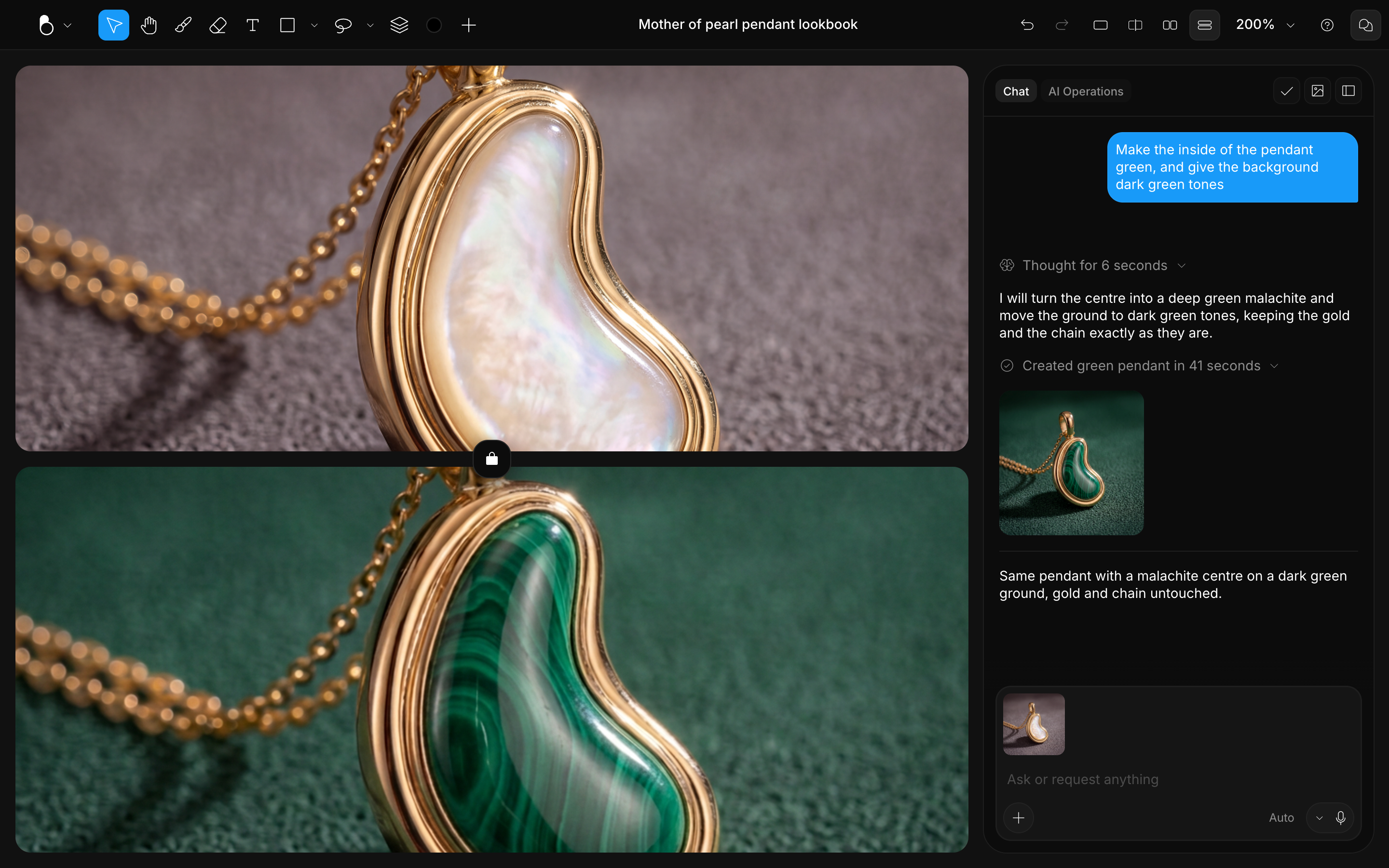
Task: Undo the last action
Action: point(1027,25)
